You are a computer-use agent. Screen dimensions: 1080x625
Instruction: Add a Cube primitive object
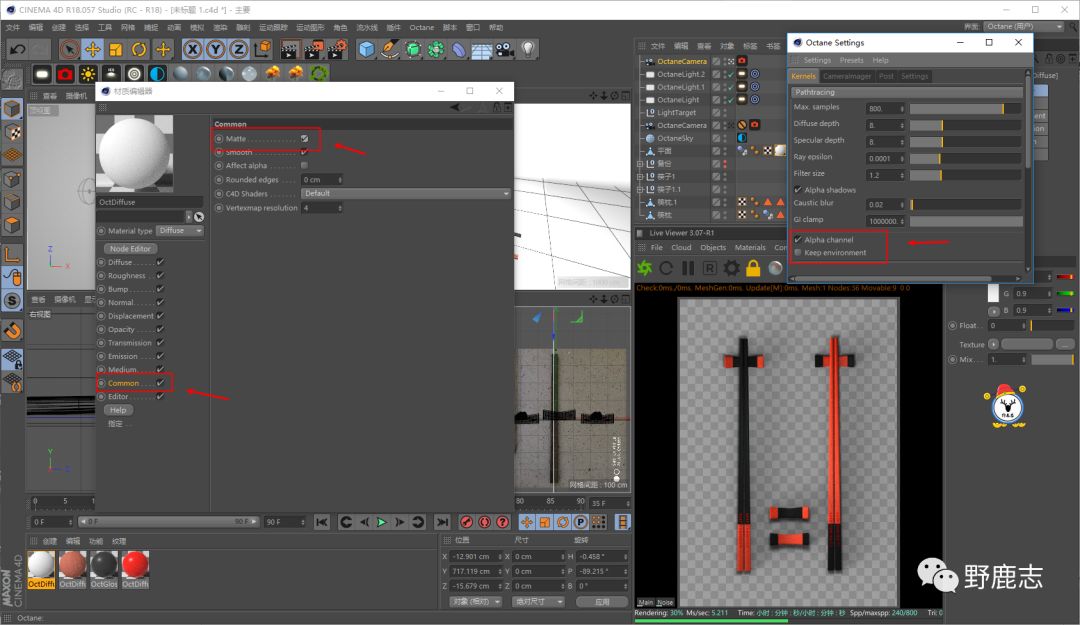[367, 49]
